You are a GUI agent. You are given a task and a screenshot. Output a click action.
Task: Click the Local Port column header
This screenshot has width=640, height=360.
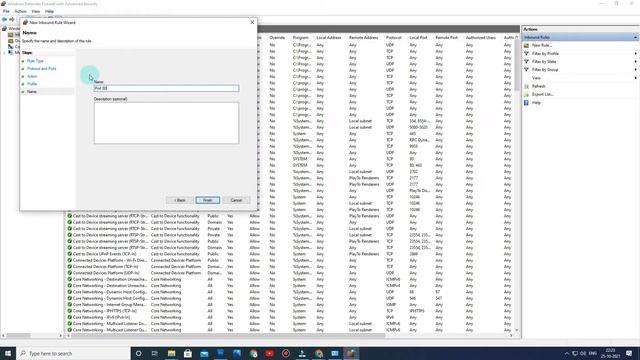click(418, 38)
